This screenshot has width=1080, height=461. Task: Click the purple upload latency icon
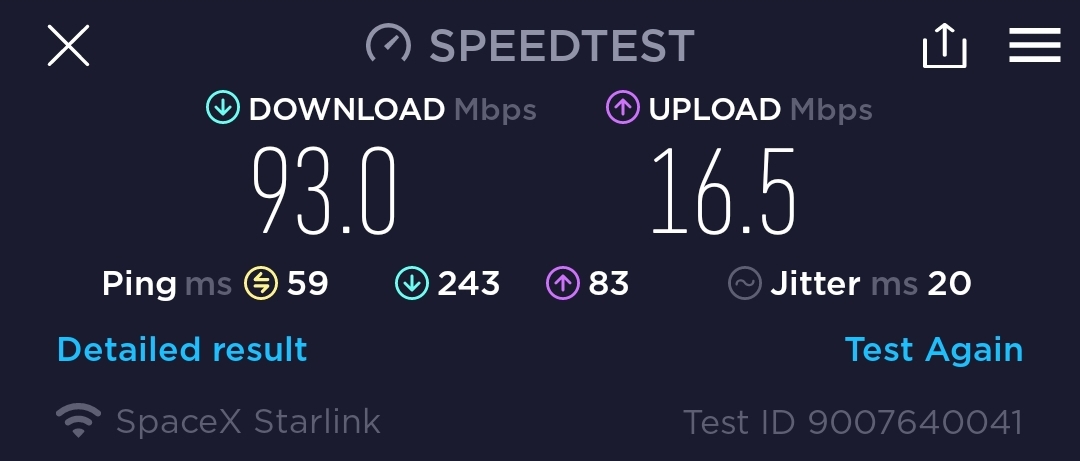point(563,283)
